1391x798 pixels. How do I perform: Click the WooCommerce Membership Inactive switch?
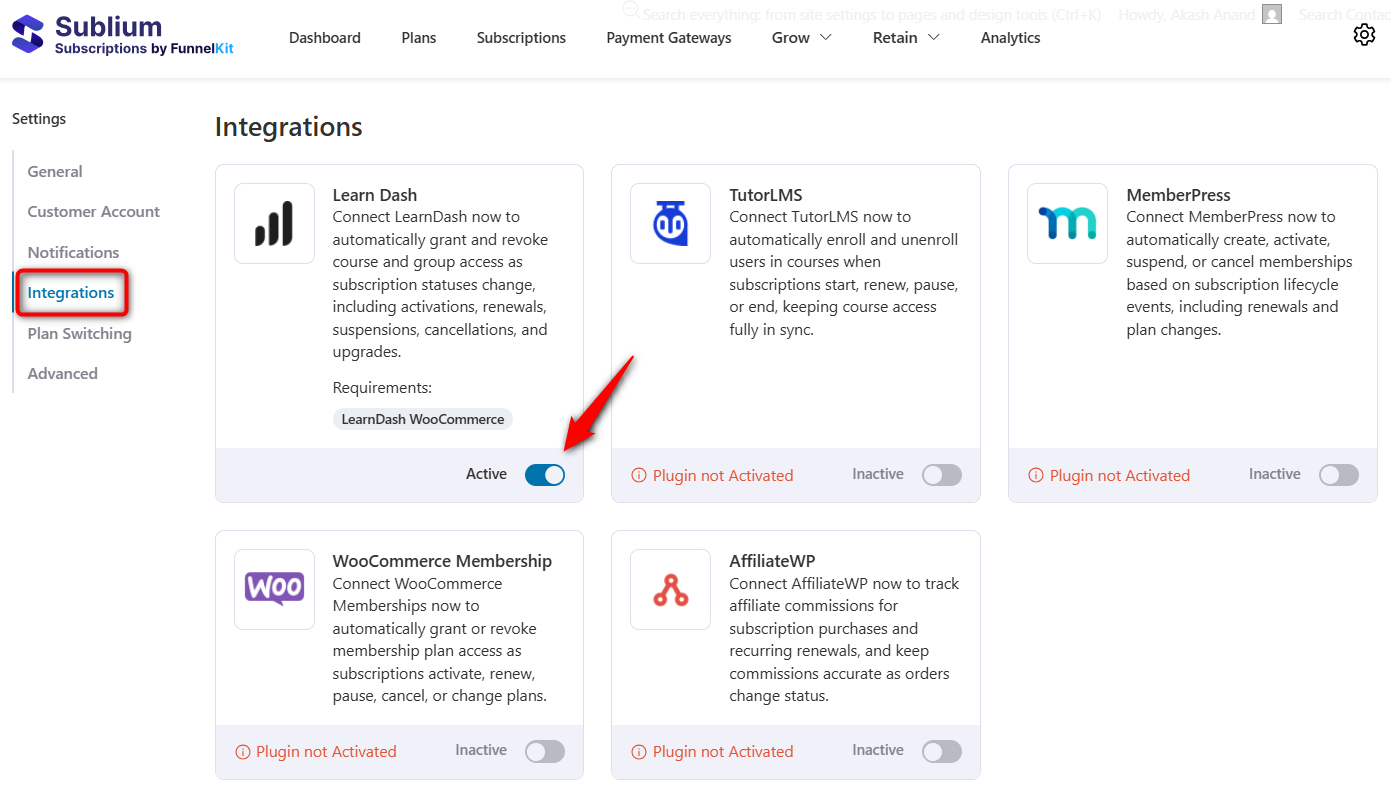544,751
